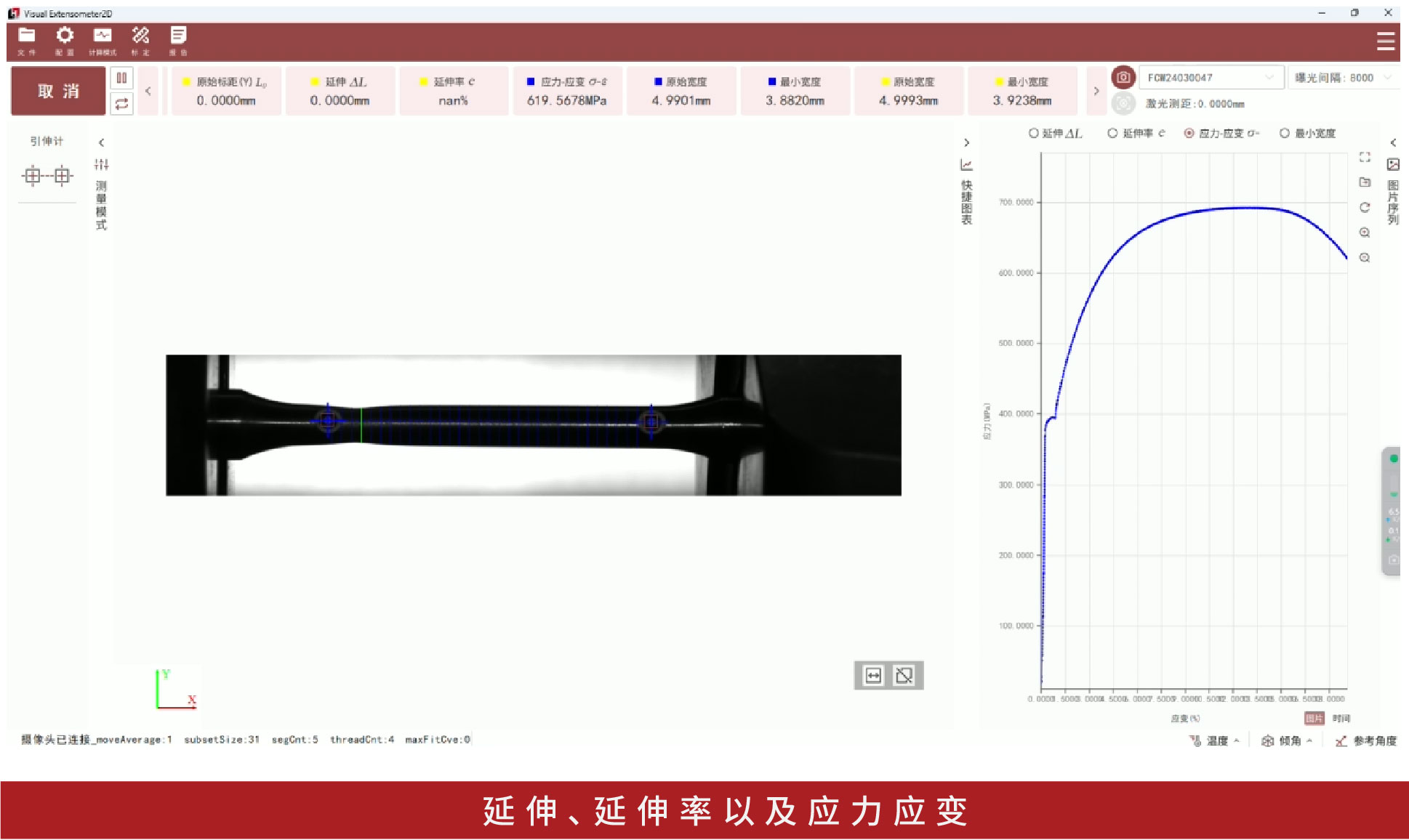This screenshot has height=840, width=1409.
Task: Zoom in on the stress-strain chart
Action: (1365, 233)
